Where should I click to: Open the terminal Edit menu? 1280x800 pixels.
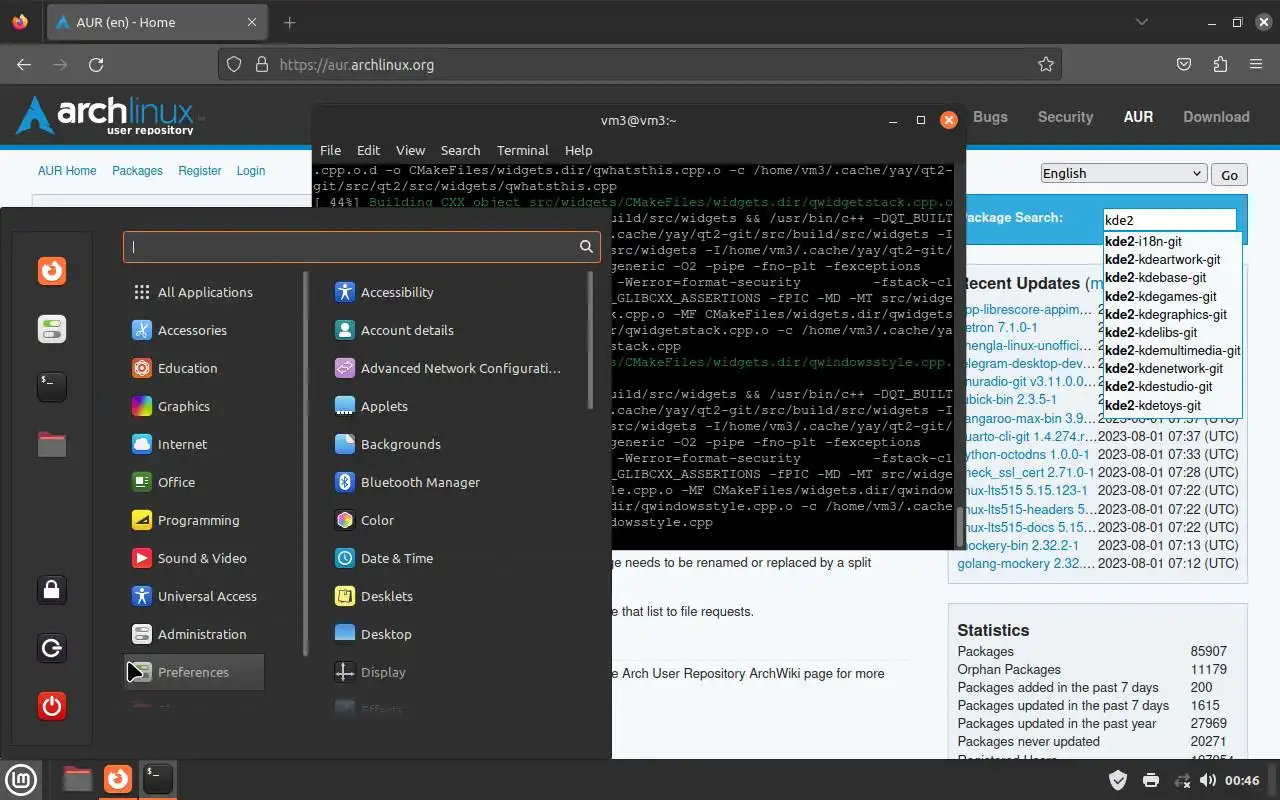368,150
